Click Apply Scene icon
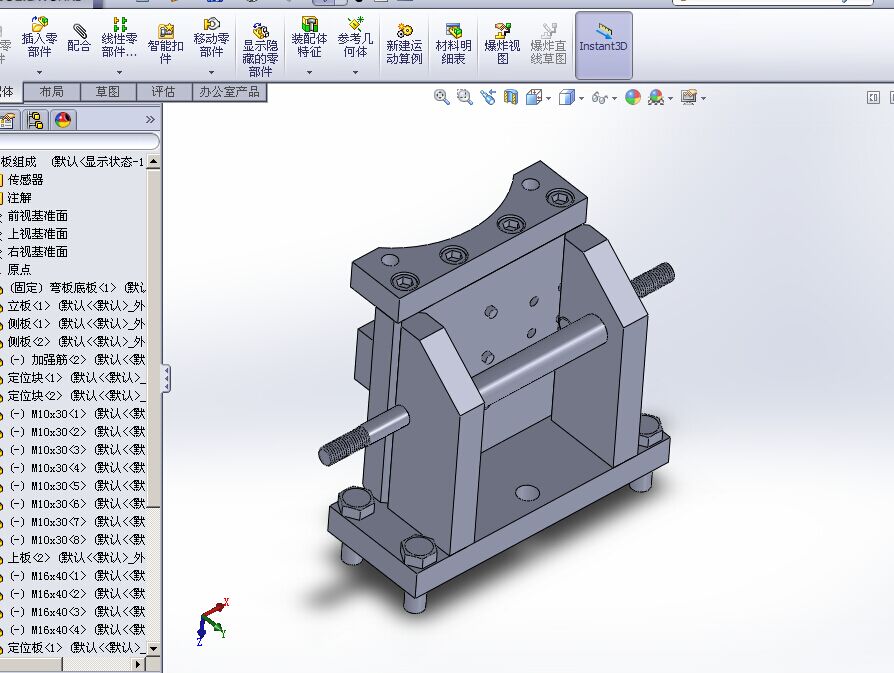This screenshot has height=673, width=894. coord(656,98)
